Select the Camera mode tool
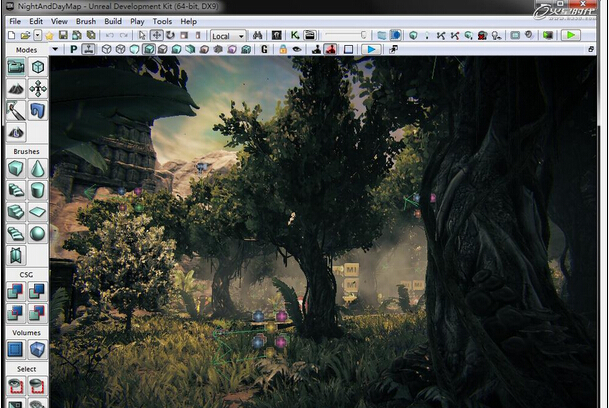Screen dimensions: 609x408 click(x=16, y=67)
